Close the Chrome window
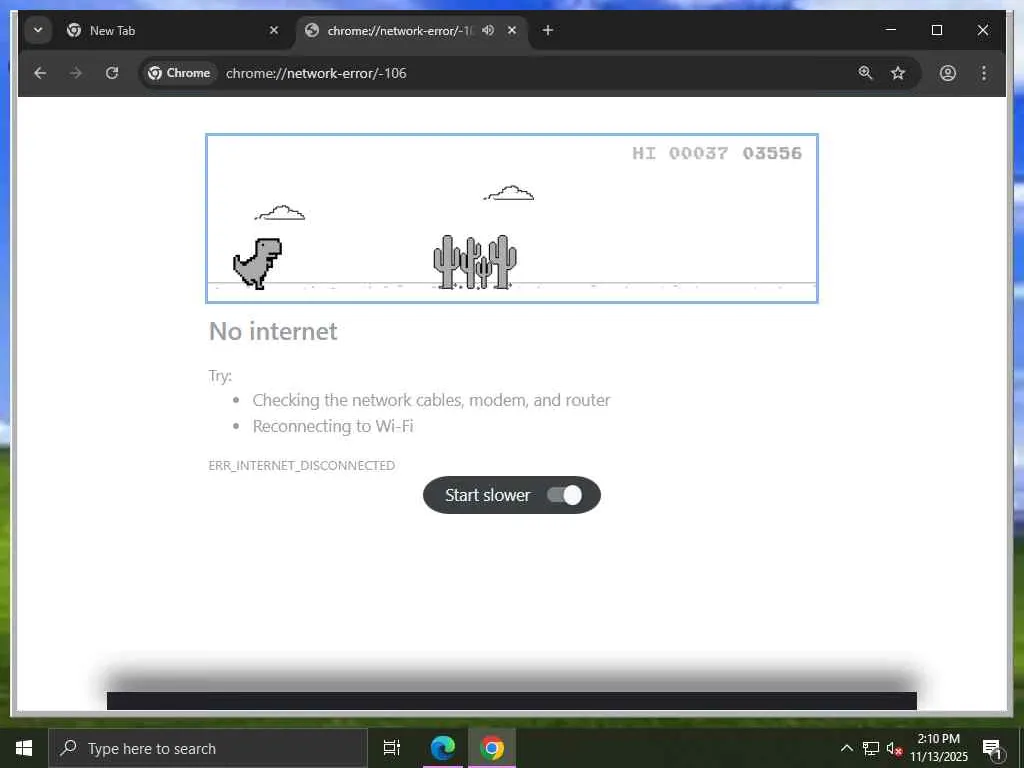The image size is (1024, 768). coord(983,30)
